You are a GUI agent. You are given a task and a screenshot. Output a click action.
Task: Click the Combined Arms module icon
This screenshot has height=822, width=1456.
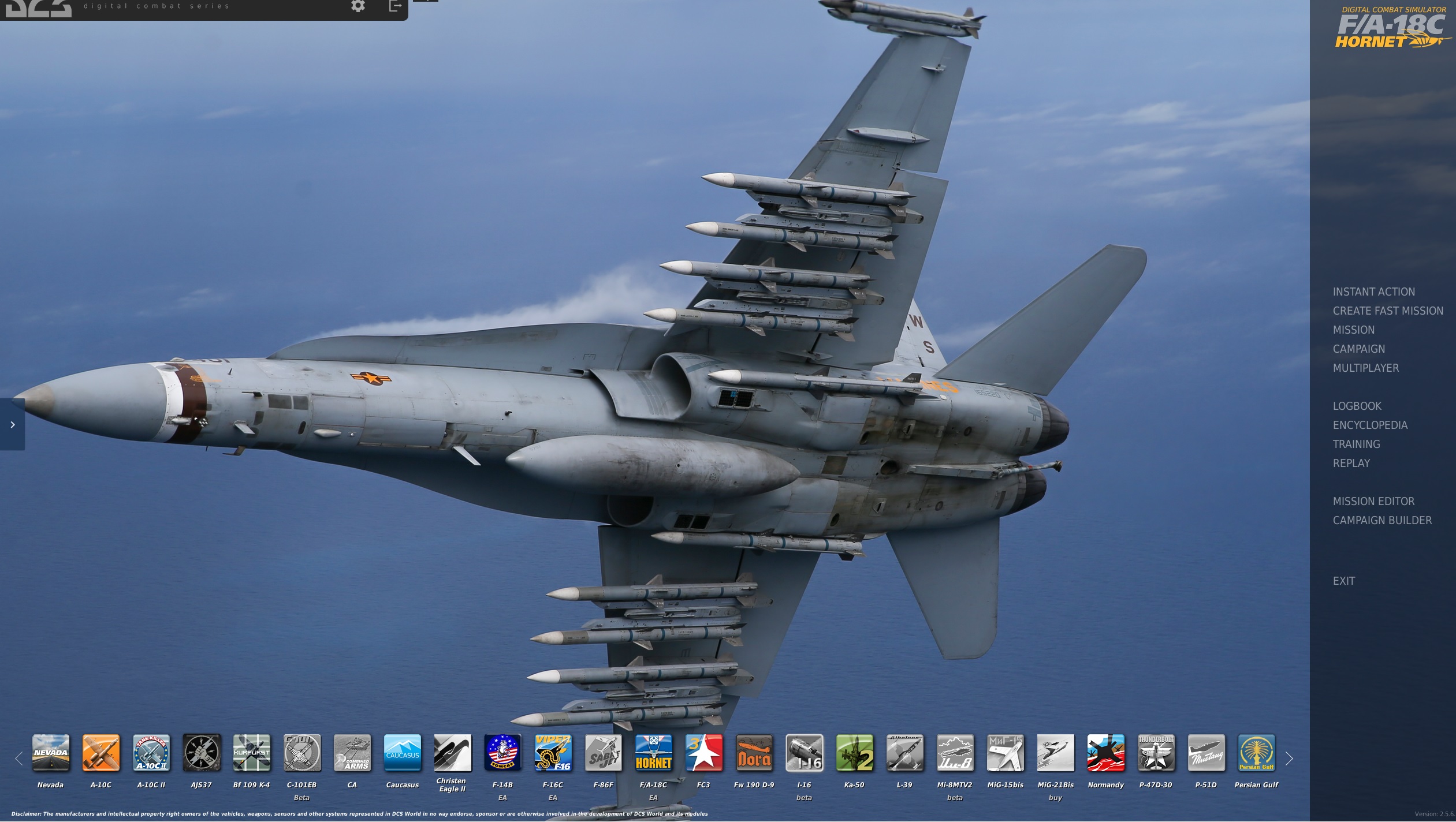click(352, 753)
